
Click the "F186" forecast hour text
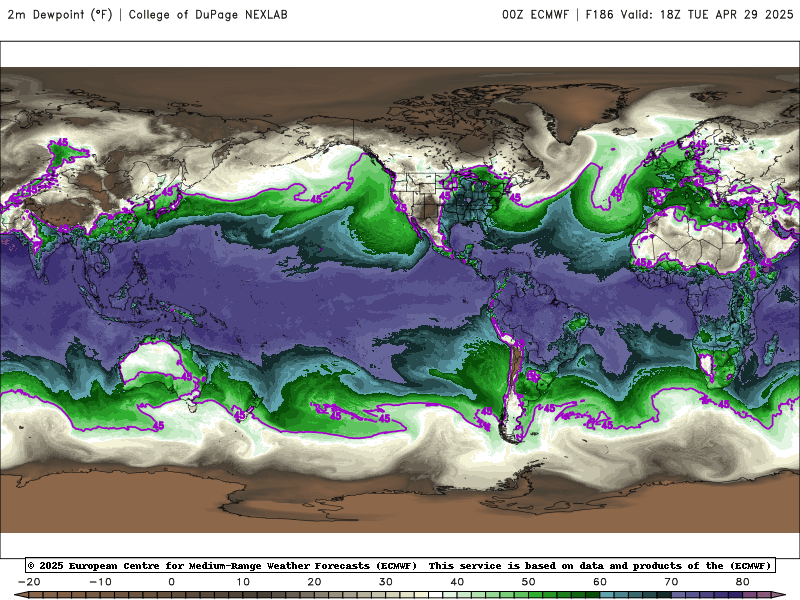coord(599,15)
